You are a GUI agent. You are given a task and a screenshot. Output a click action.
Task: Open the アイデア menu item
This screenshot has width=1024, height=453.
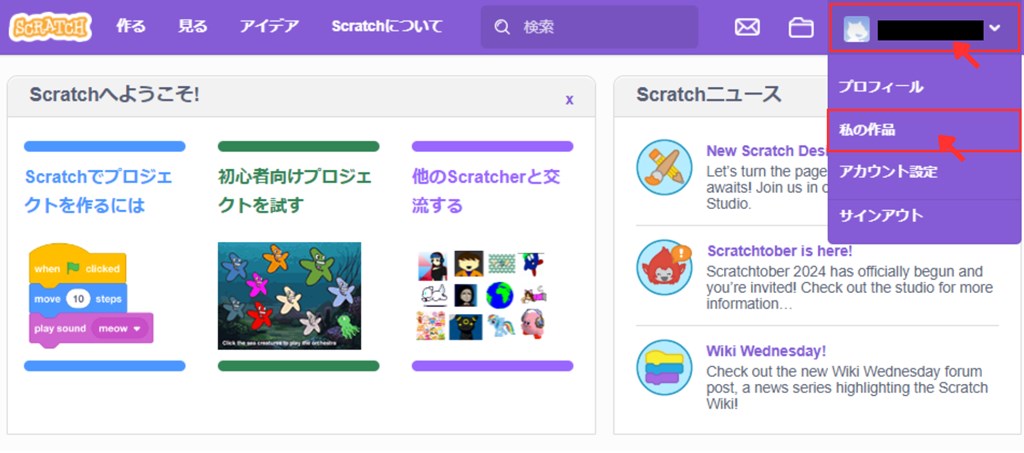[x=269, y=27]
